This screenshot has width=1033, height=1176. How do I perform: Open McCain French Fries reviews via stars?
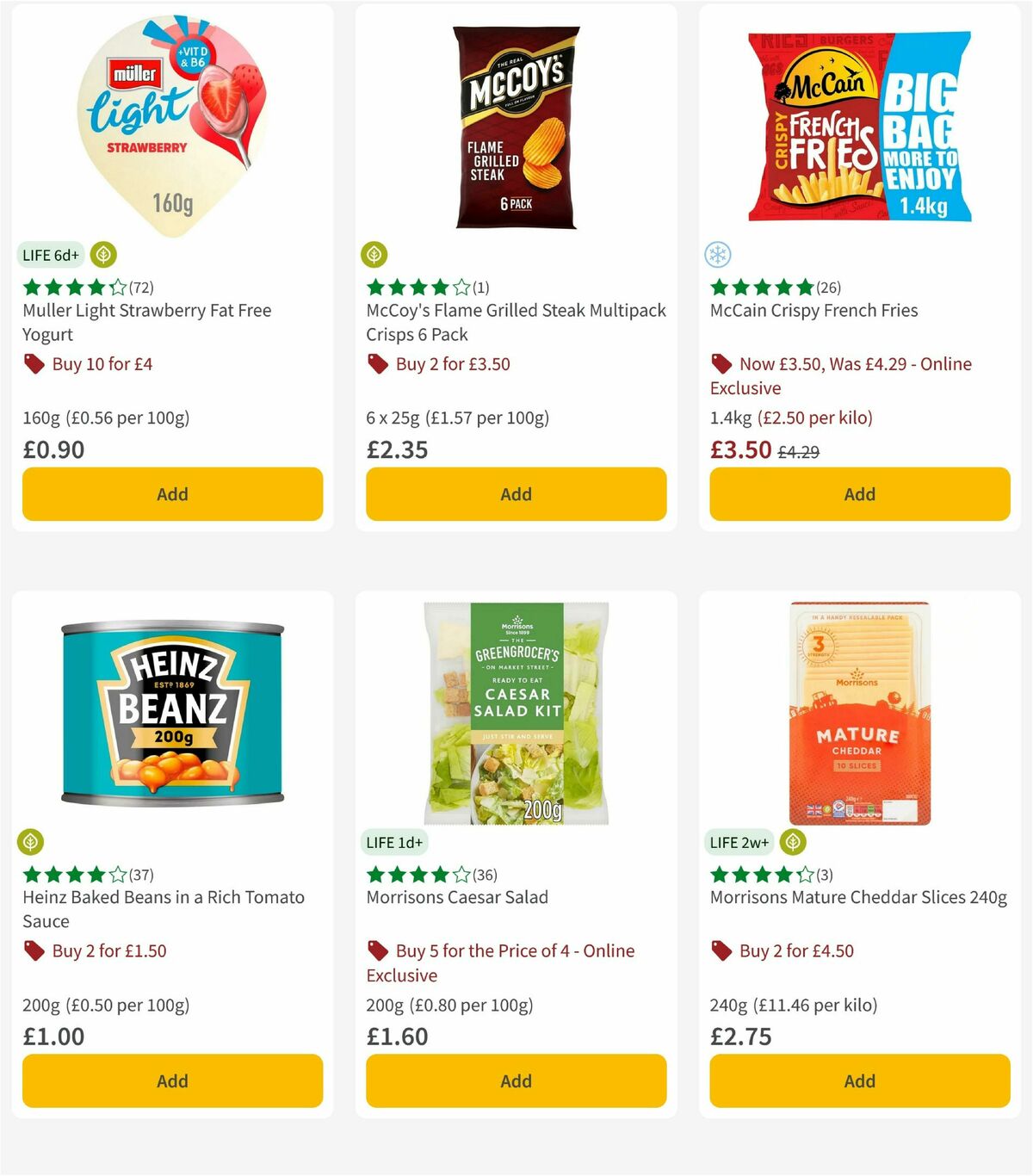[761, 287]
